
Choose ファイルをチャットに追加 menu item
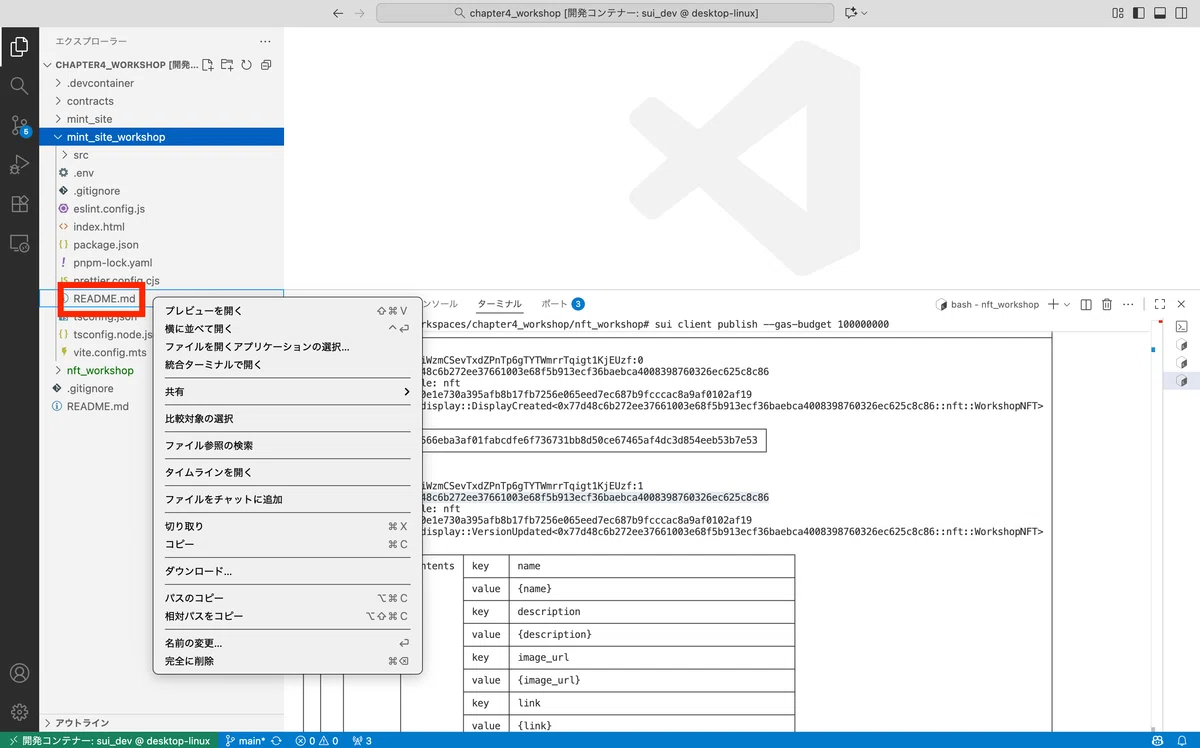[x=288, y=499]
